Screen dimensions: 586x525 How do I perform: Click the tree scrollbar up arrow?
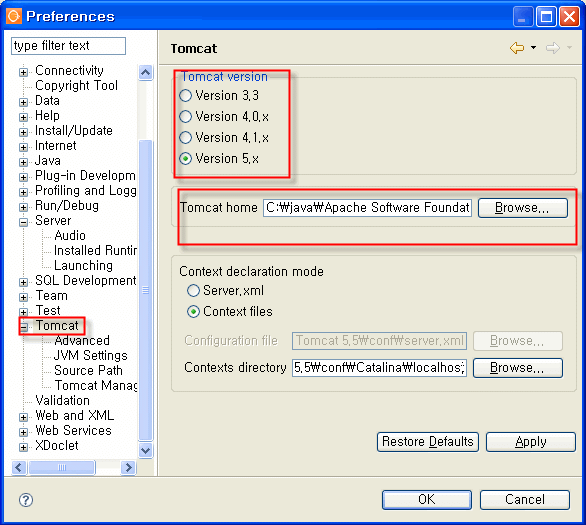coord(145,72)
